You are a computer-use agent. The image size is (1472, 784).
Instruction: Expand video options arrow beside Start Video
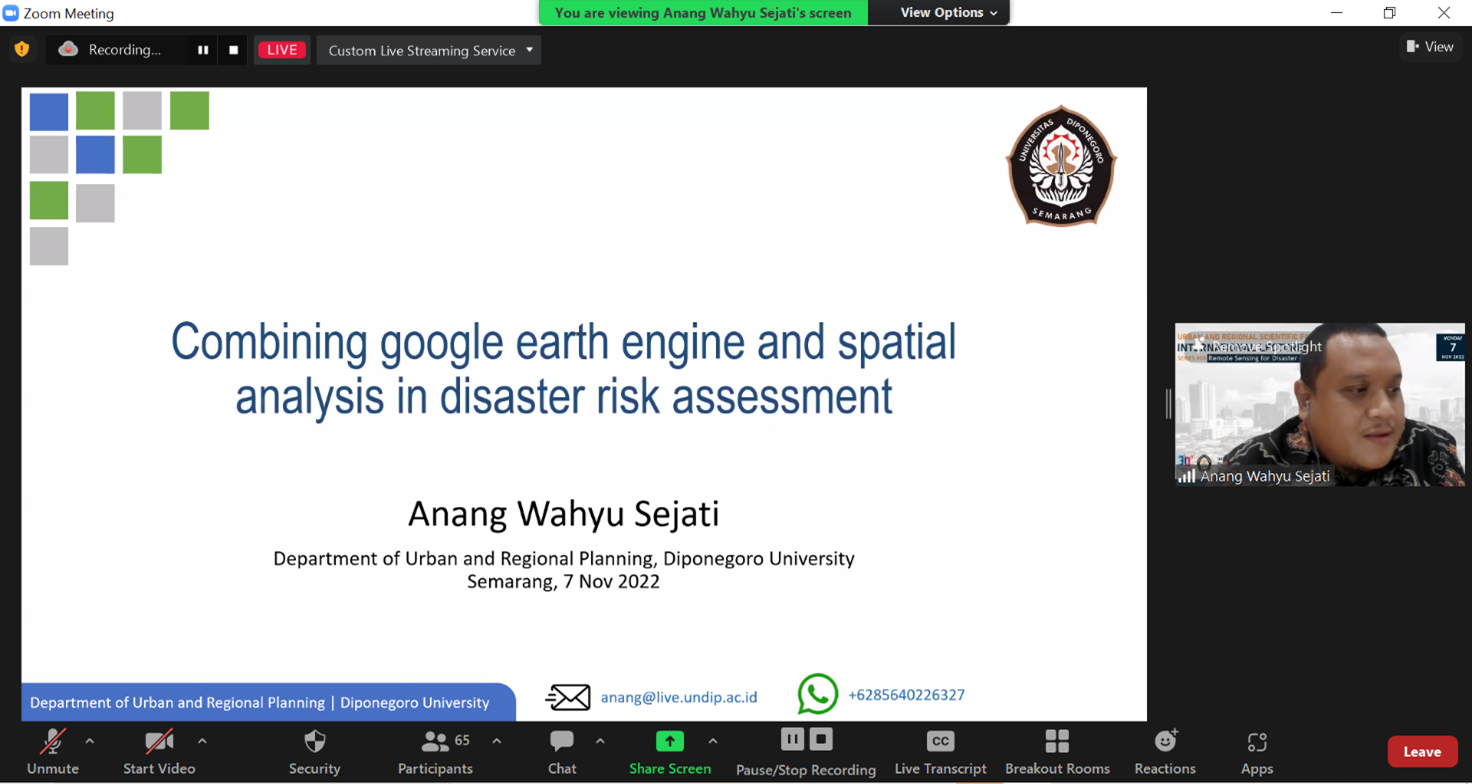point(202,741)
